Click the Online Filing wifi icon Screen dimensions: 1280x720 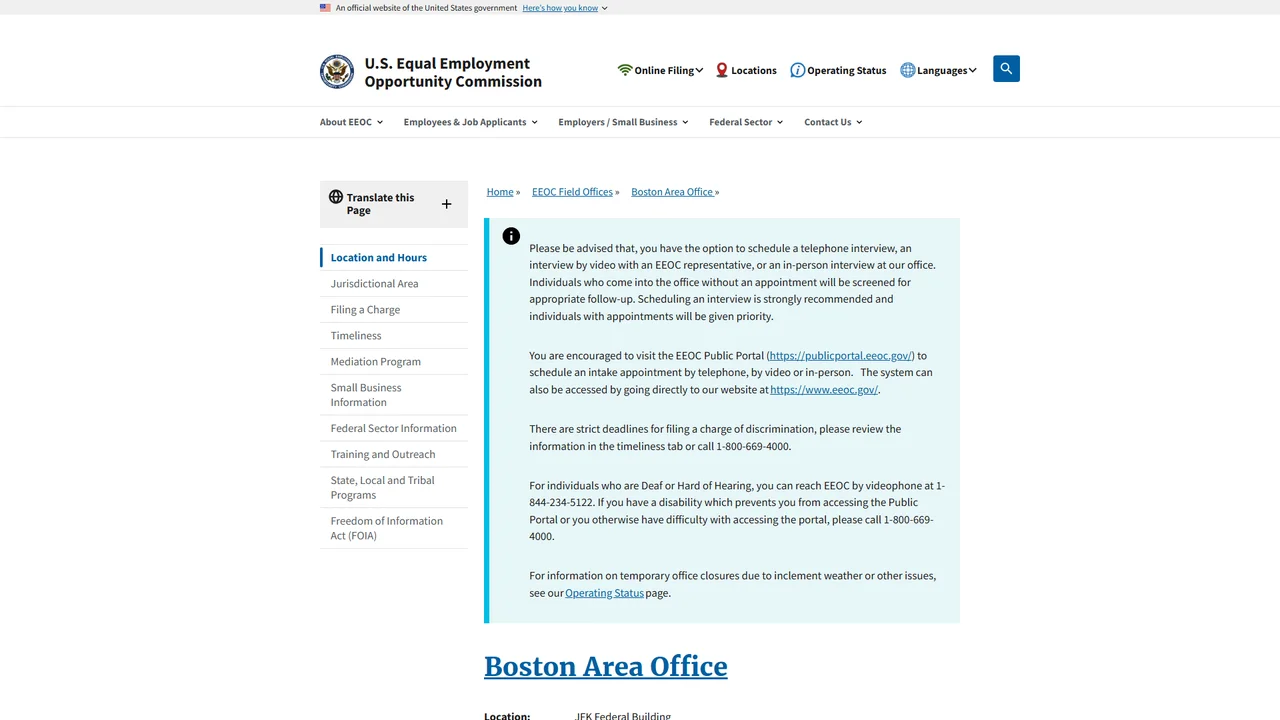click(x=625, y=70)
